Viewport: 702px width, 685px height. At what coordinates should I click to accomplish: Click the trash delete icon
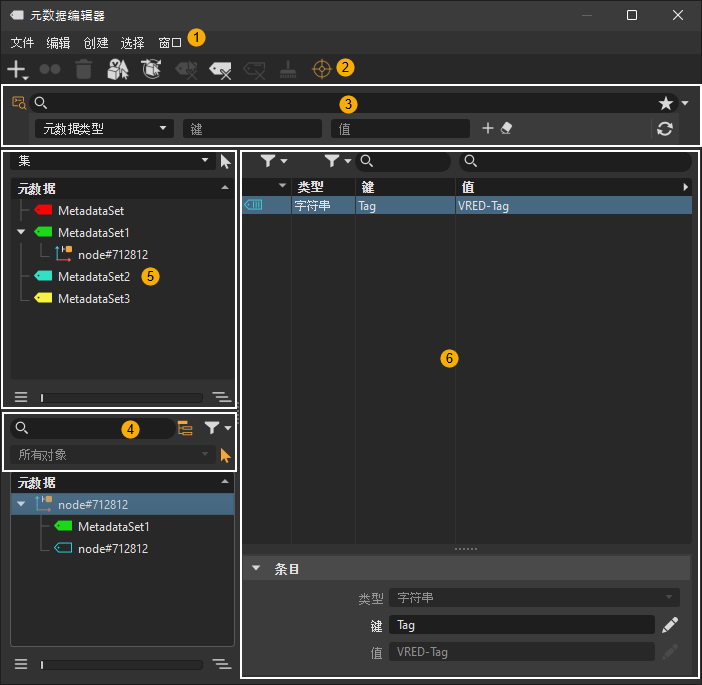(84, 69)
